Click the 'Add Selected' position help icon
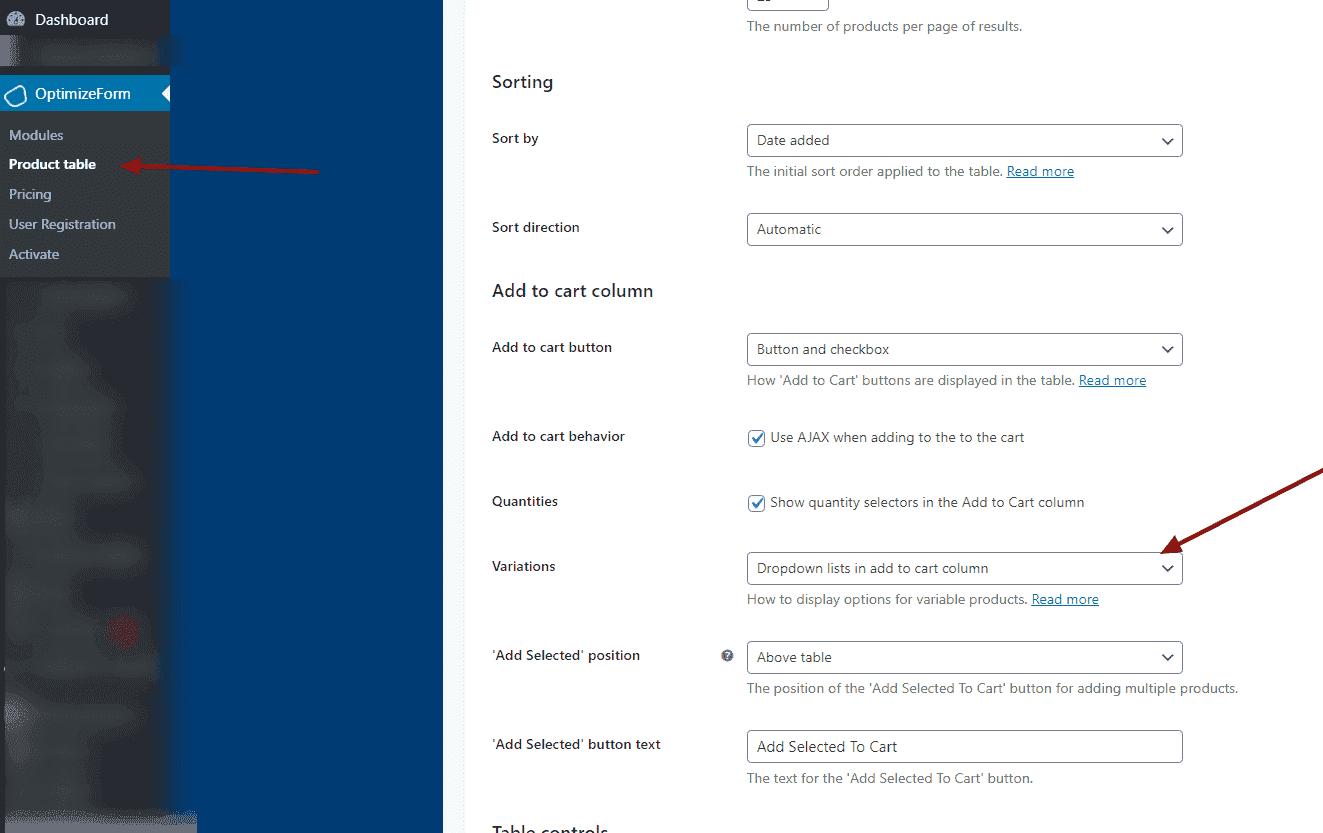The width and height of the screenshot is (1323, 833). click(x=727, y=656)
